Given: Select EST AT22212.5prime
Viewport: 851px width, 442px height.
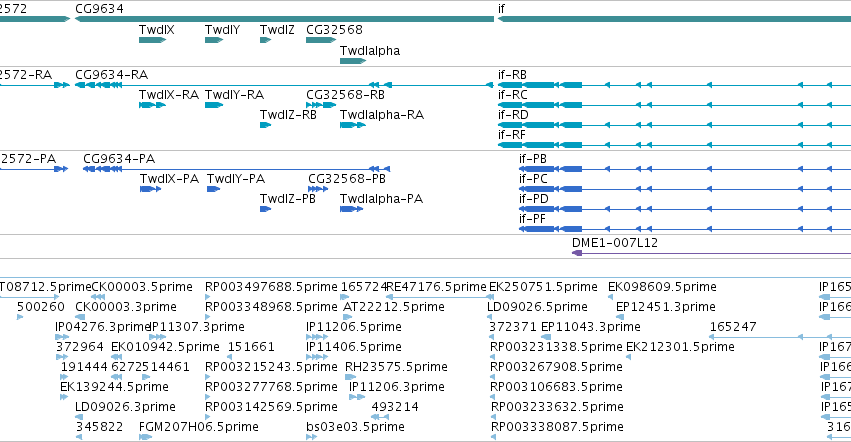Looking at the screenshot, I should click(x=394, y=307).
